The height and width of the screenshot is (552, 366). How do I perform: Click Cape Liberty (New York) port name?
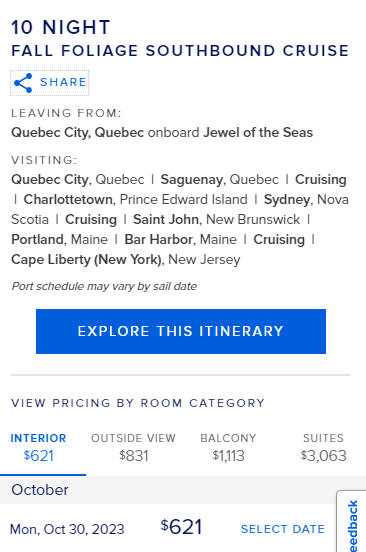[x=87, y=260]
